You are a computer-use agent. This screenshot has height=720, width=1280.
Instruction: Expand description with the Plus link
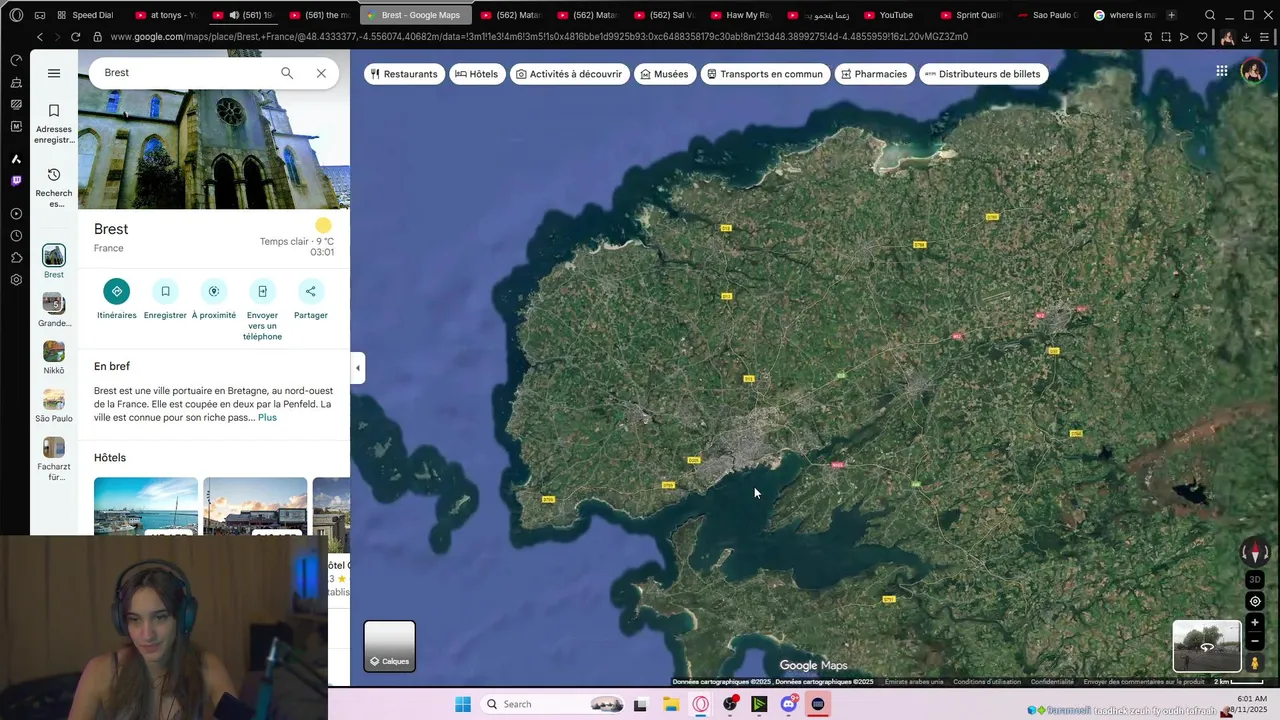point(267,417)
